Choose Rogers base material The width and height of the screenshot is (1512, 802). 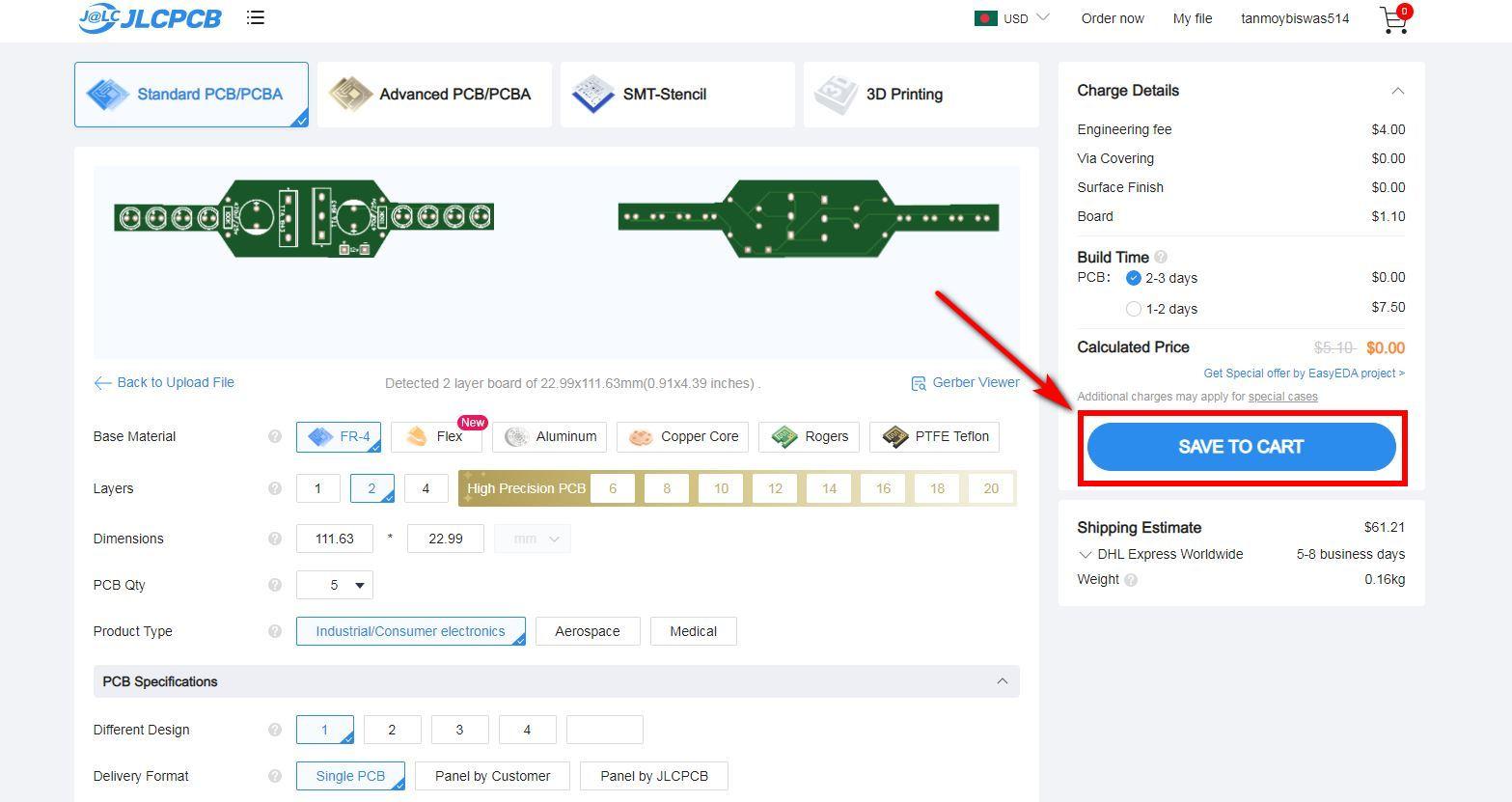click(x=810, y=437)
